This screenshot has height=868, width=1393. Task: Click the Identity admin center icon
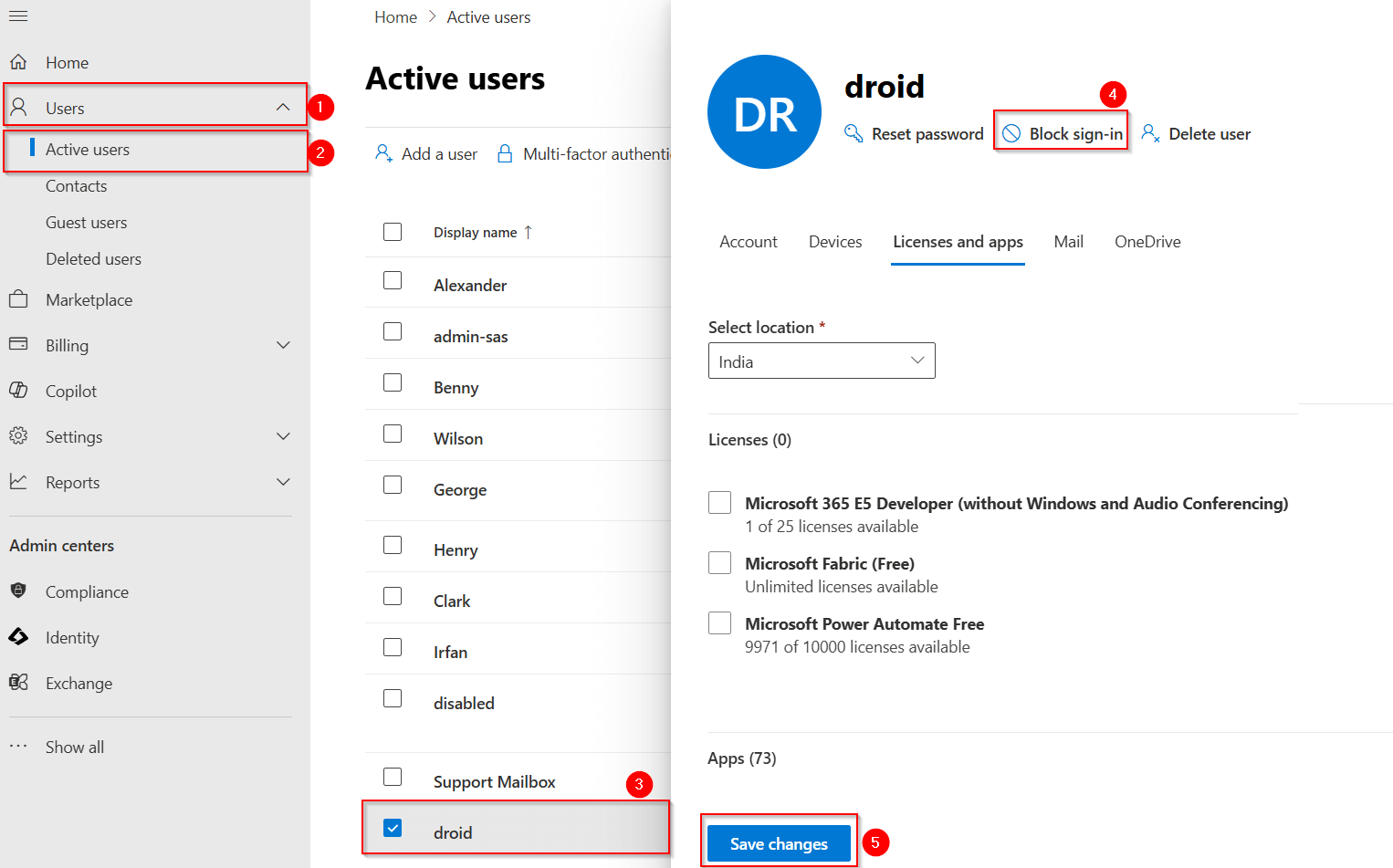tap(18, 637)
